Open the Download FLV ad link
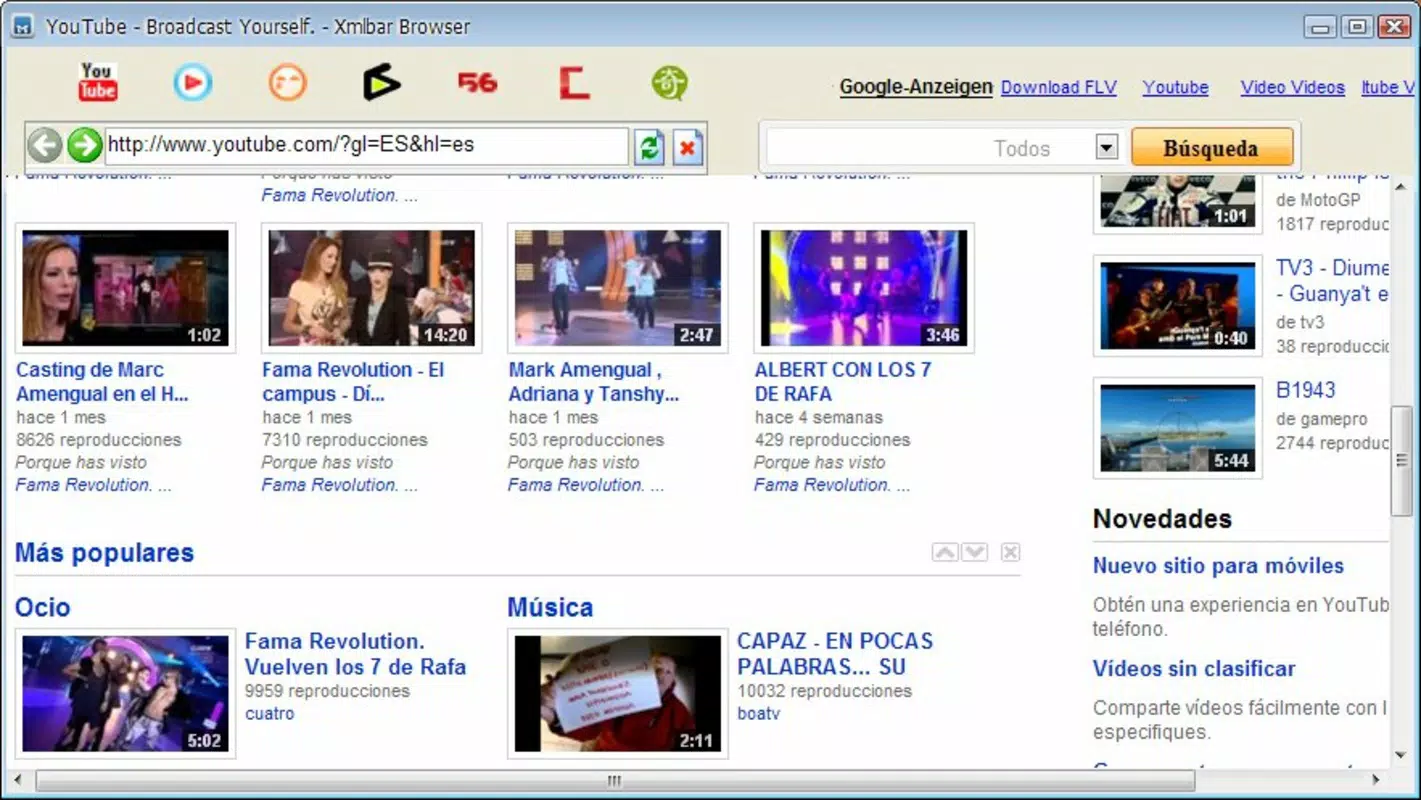Image resolution: width=1421 pixels, height=800 pixels. click(1059, 87)
